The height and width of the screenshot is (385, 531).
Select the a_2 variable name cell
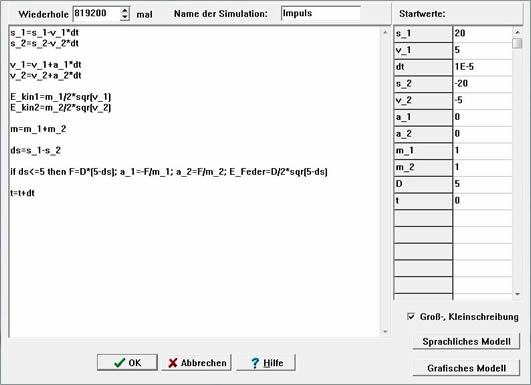click(x=423, y=134)
